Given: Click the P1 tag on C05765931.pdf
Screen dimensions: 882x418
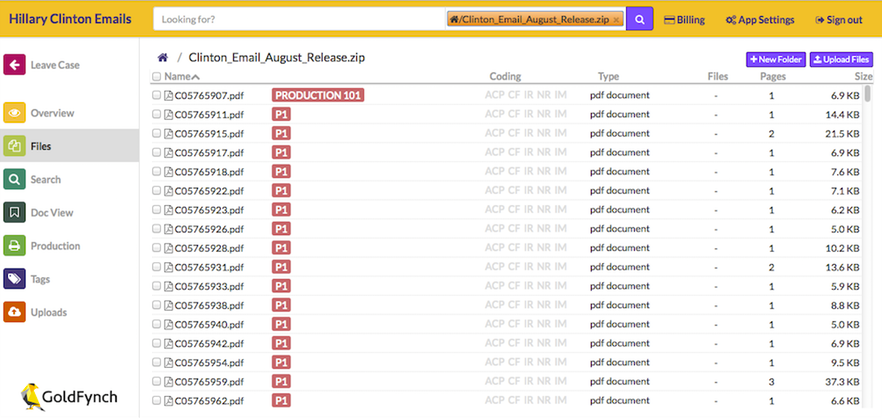Looking at the screenshot, I should point(281,267).
